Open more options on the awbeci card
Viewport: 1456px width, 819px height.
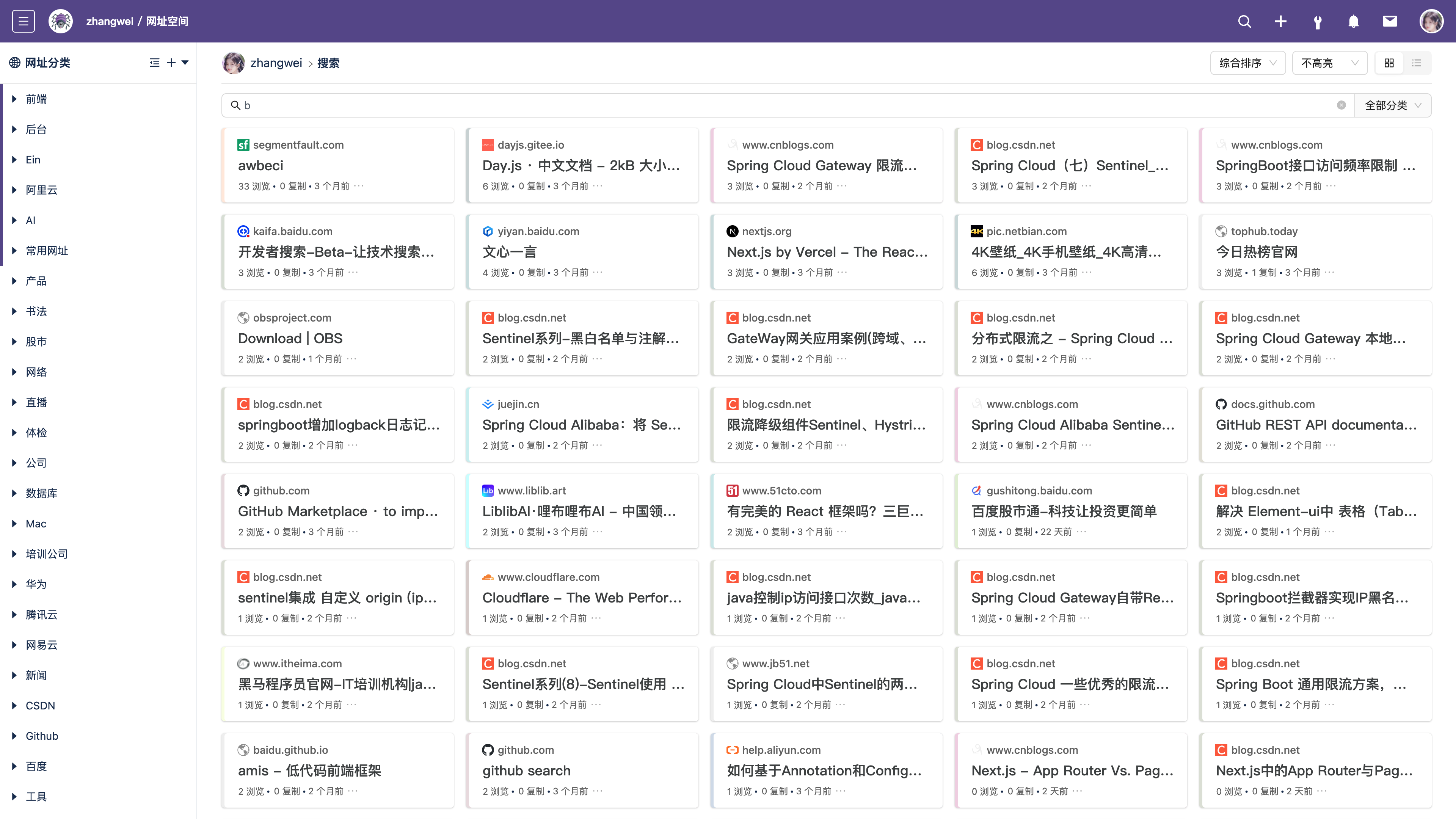[359, 185]
